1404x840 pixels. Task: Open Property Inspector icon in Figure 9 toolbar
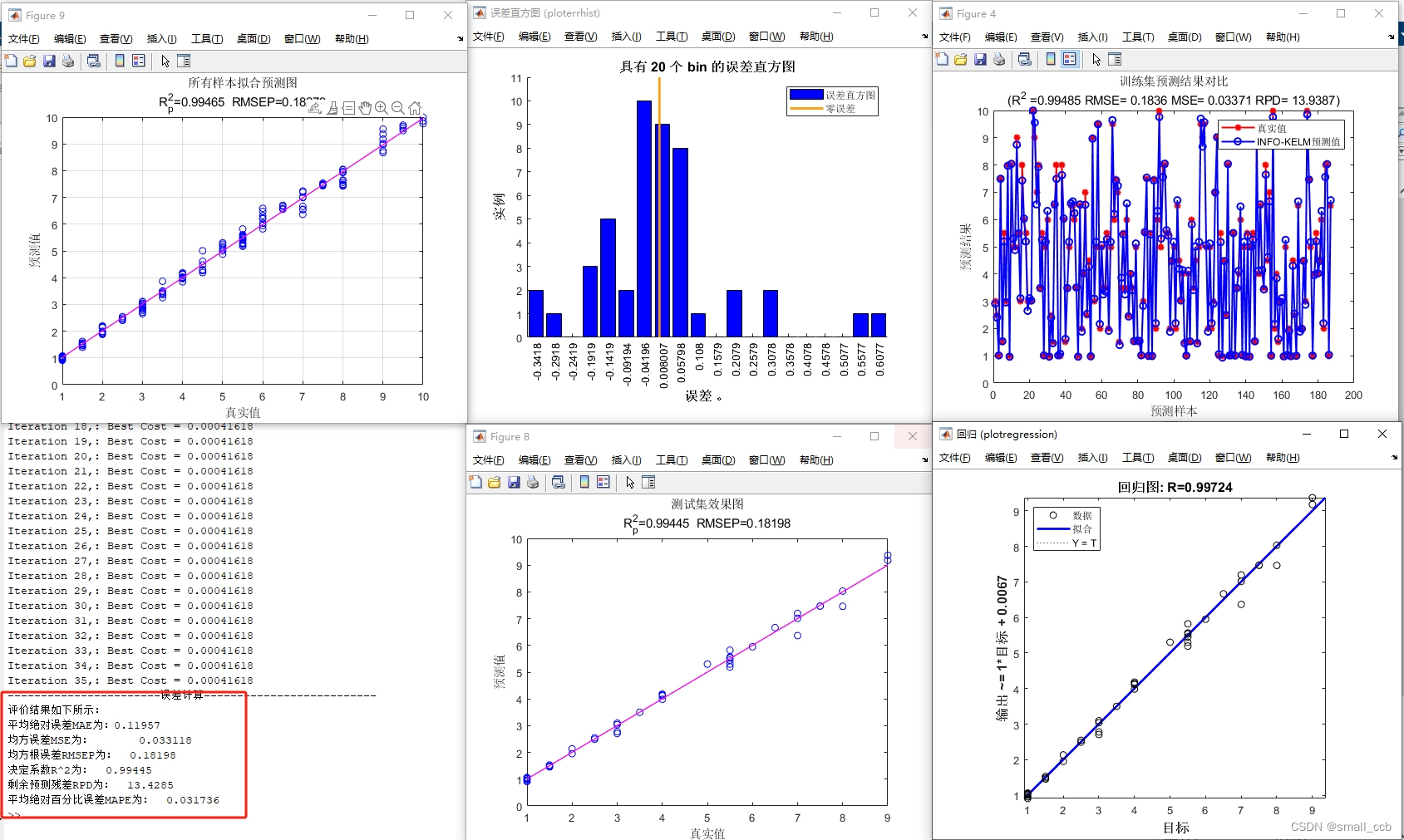click(x=185, y=61)
